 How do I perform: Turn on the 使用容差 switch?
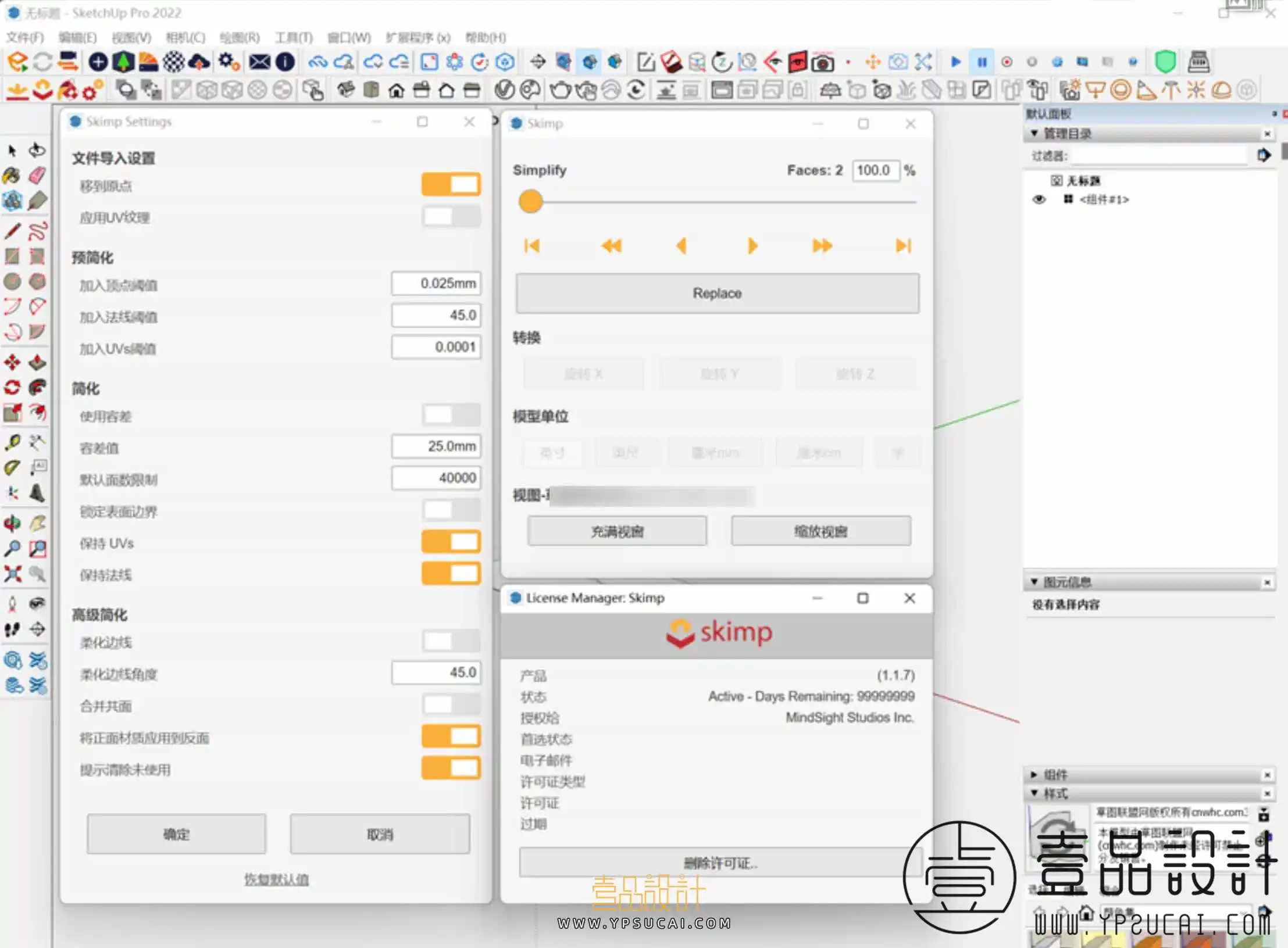(451, 415)
